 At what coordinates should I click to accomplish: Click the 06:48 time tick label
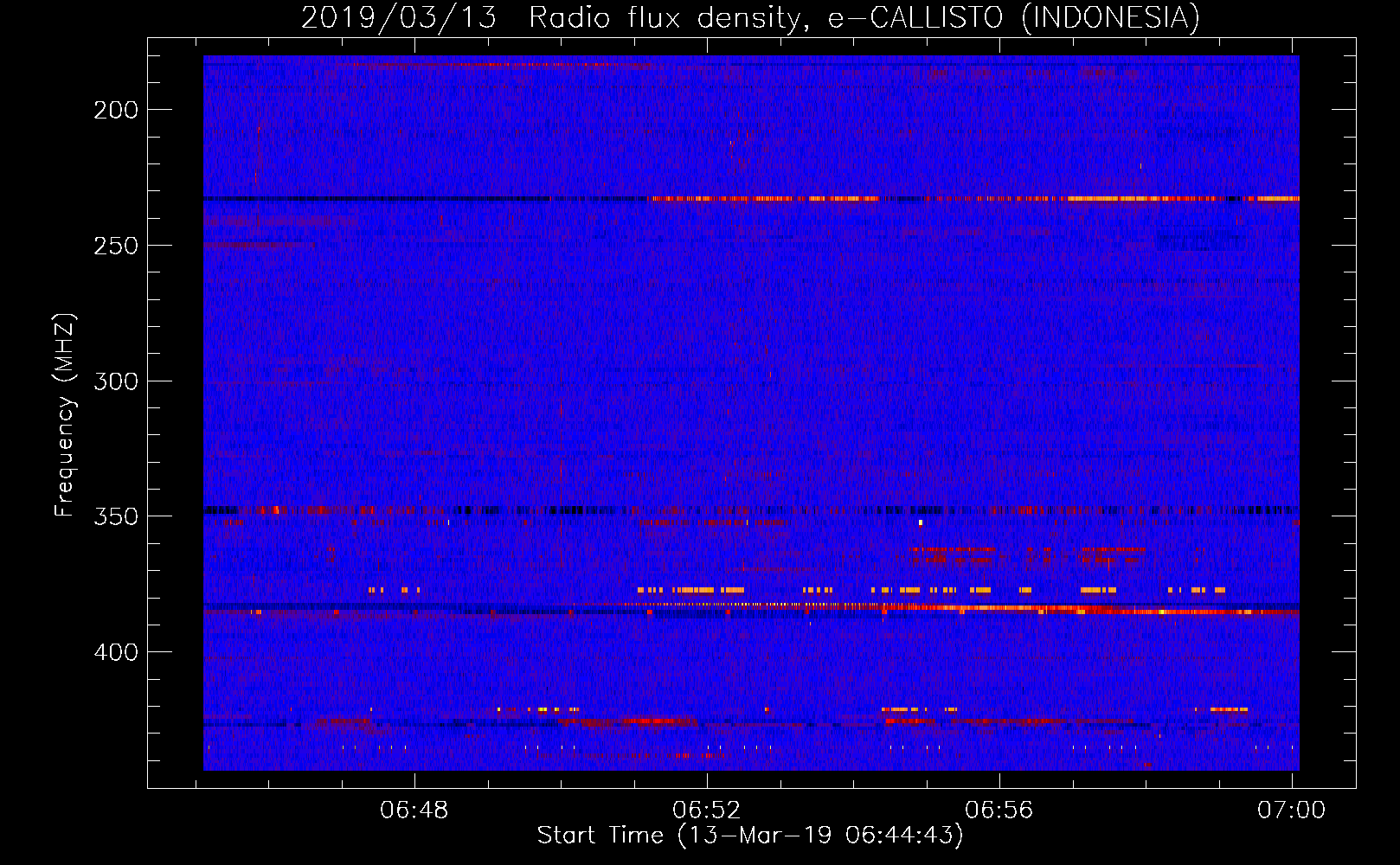point(414,811)
